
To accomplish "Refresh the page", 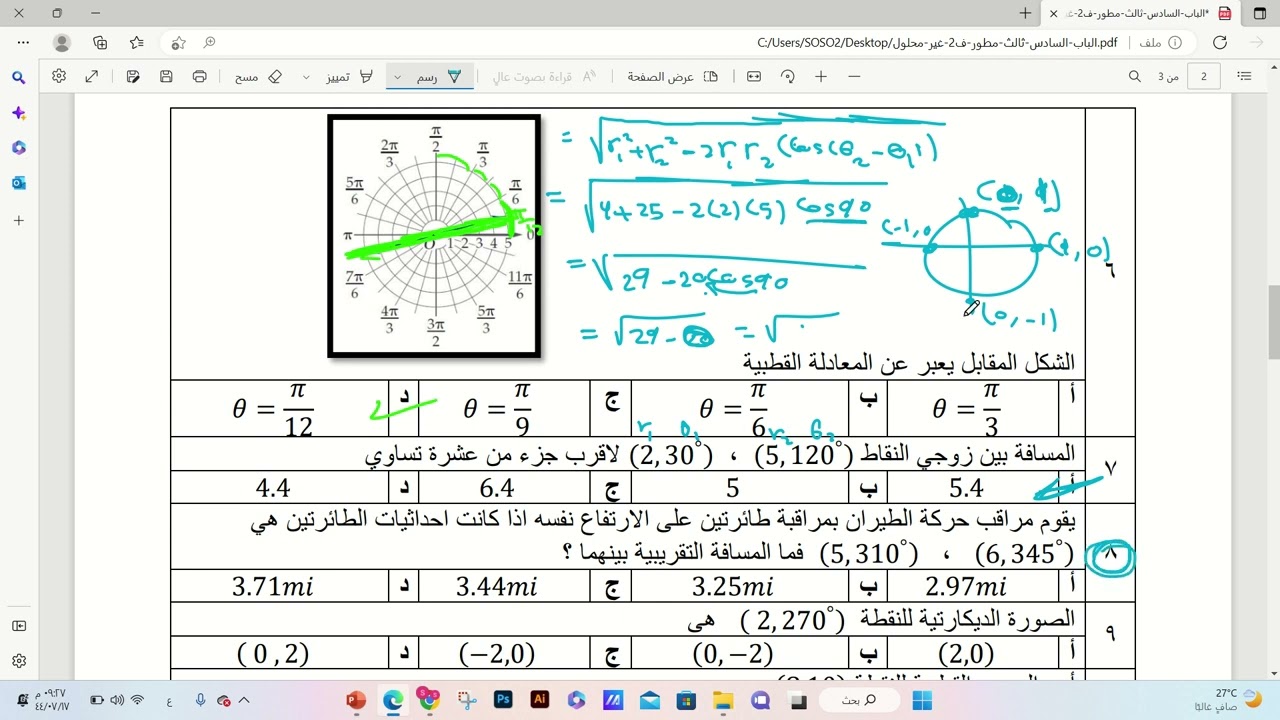I will tap(1220, 42).
